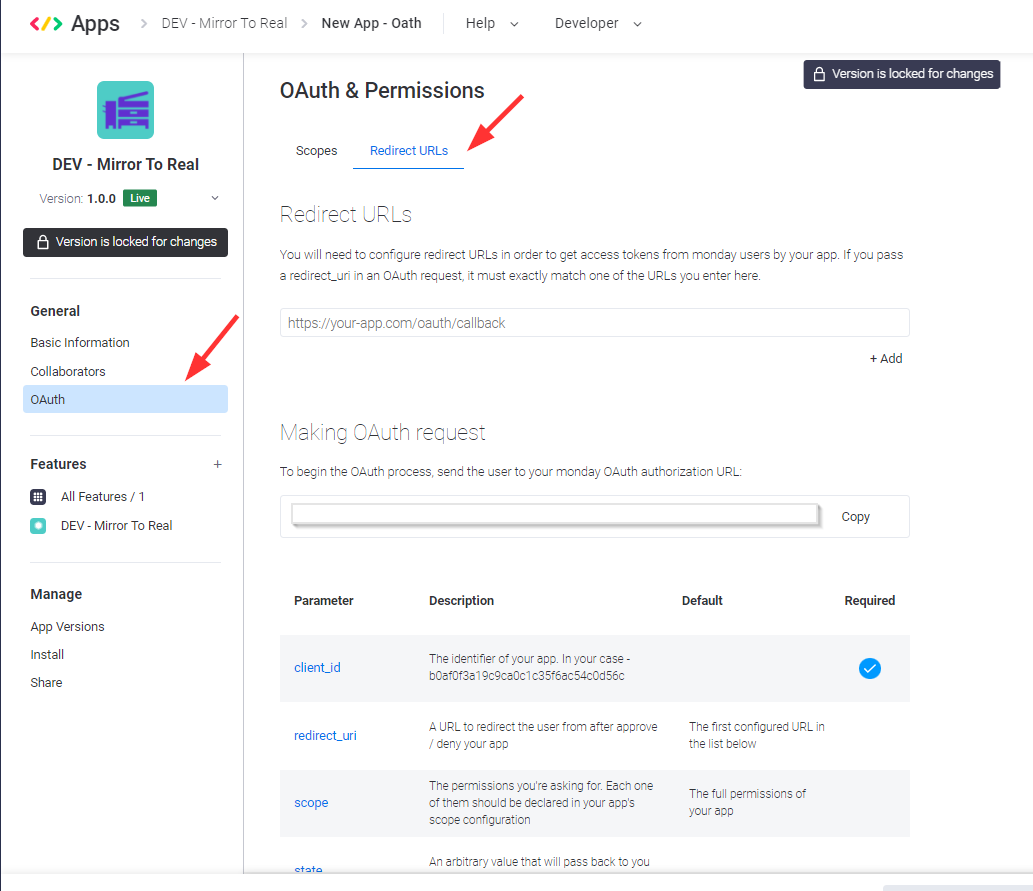Click the OAuth authorization URL field

(555, 515)
